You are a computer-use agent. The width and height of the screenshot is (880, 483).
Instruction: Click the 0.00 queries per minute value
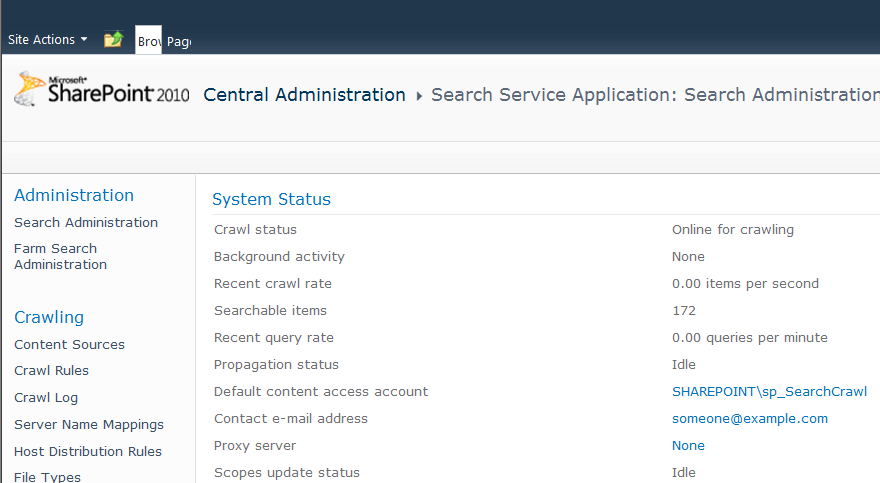click(x=750, y=338)
